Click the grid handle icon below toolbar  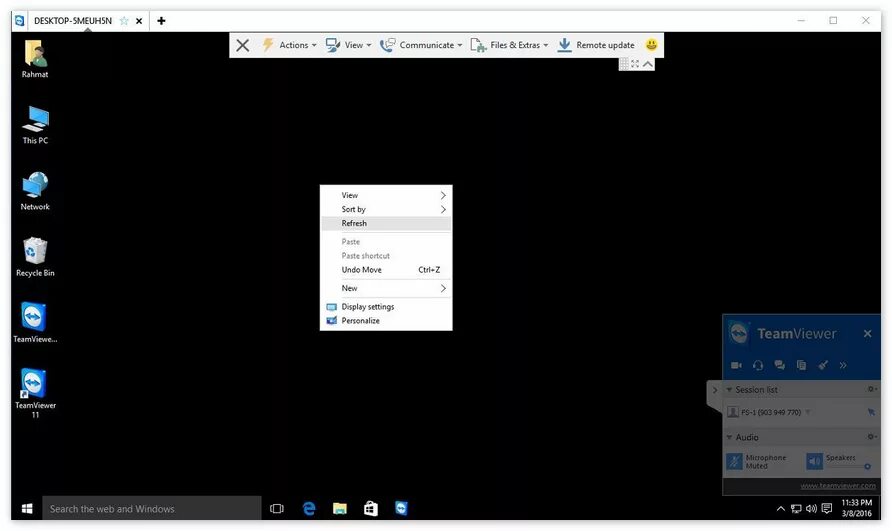[x=624, y=64]
